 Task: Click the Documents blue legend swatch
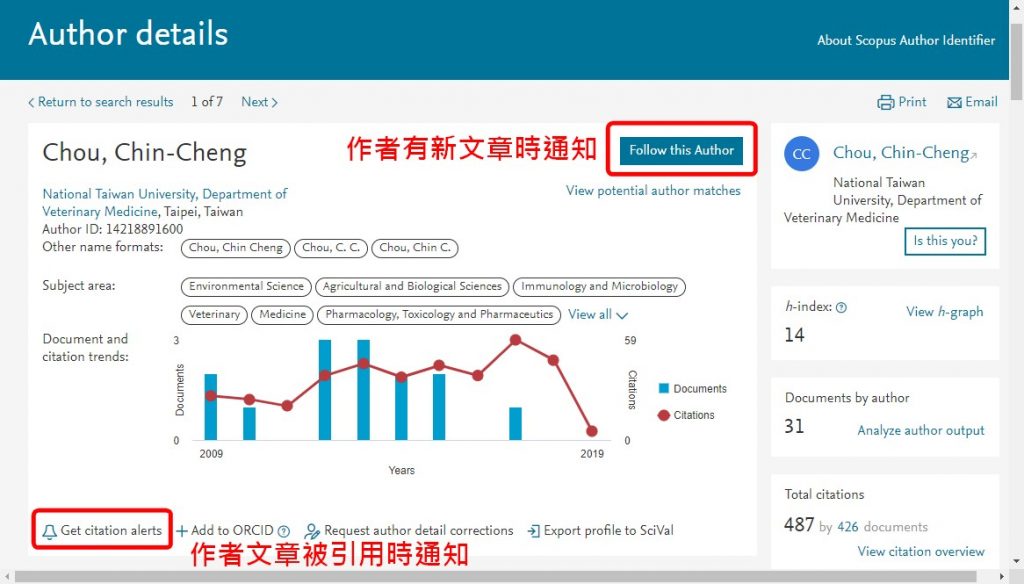click(x=664, y=389)
